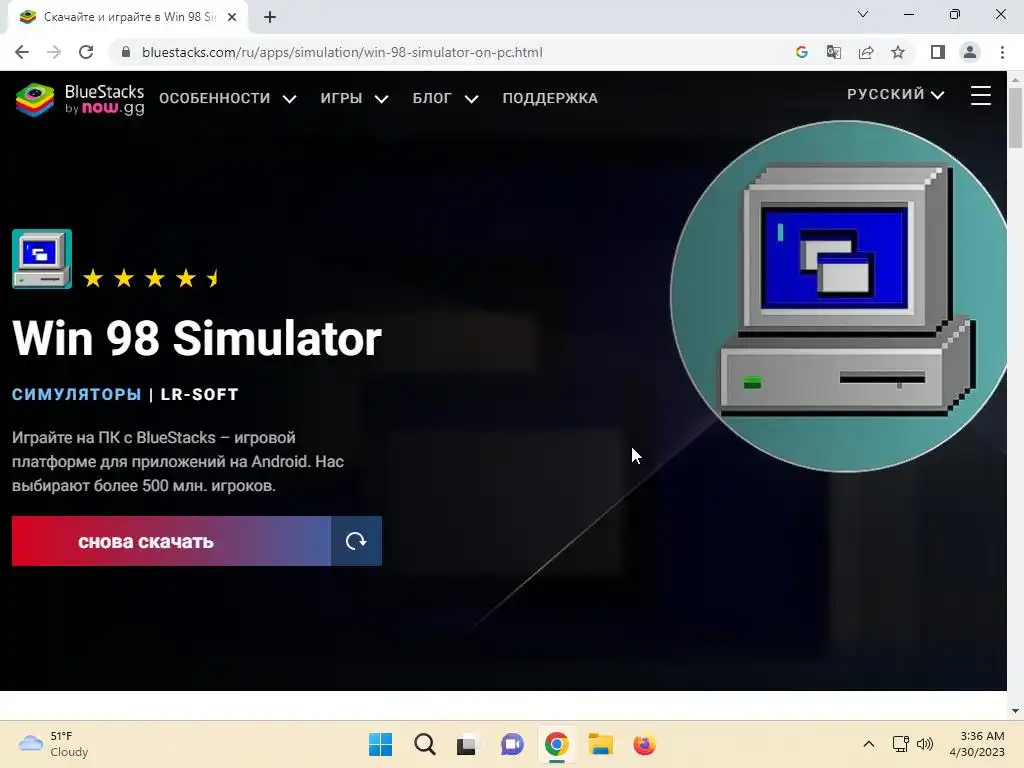Open Chrome's three-dot menu
Image resolution: width=1024 pixels, height=768 pixels.
click(x=1002, y=52)
